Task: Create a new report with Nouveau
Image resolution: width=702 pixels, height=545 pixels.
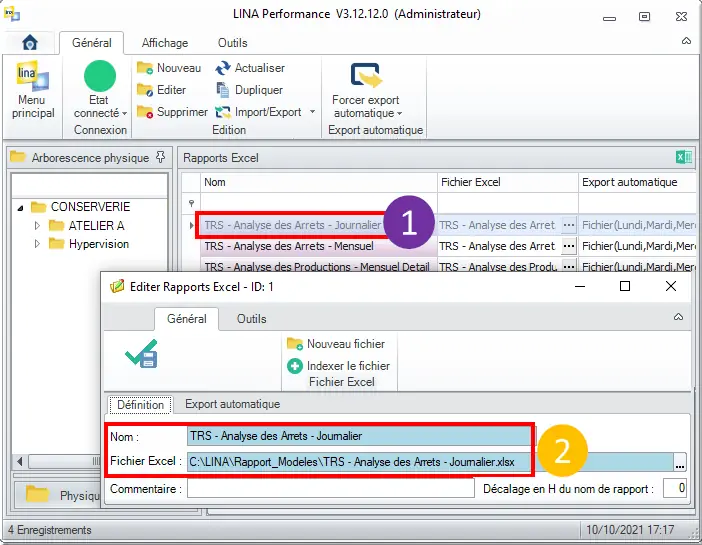Action: tap(169, 68)
